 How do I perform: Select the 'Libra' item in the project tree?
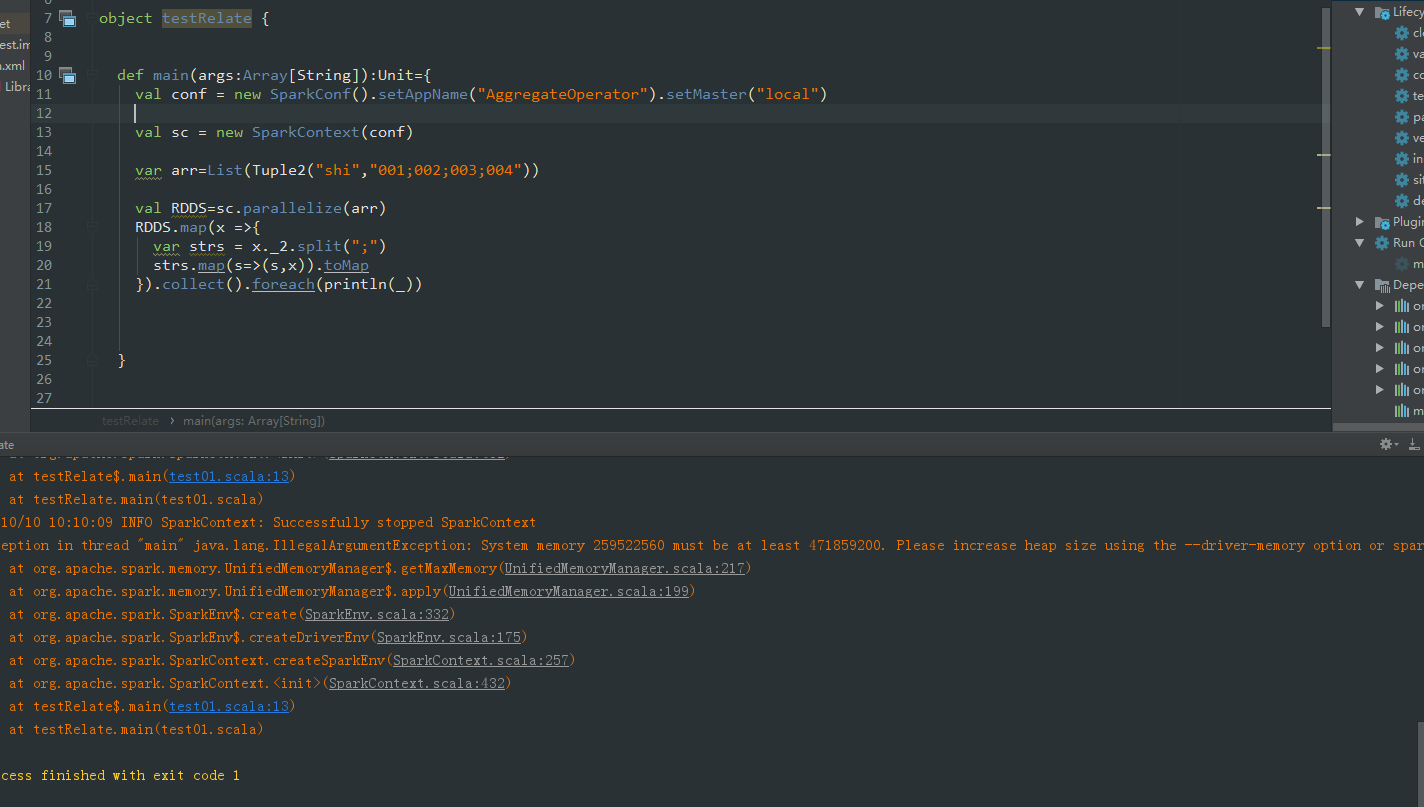click(x=16, y=86)
